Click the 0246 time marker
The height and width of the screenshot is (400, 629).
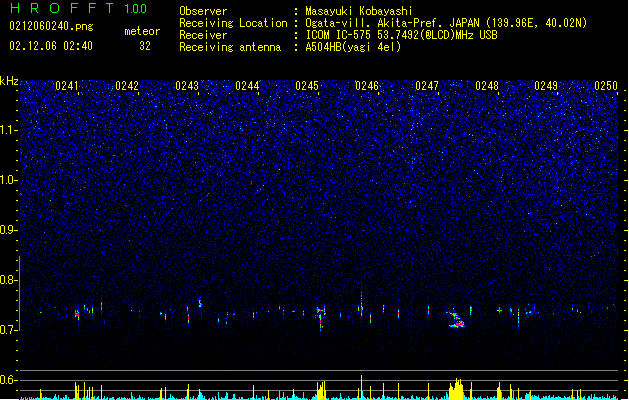click(x=367, y=86)
